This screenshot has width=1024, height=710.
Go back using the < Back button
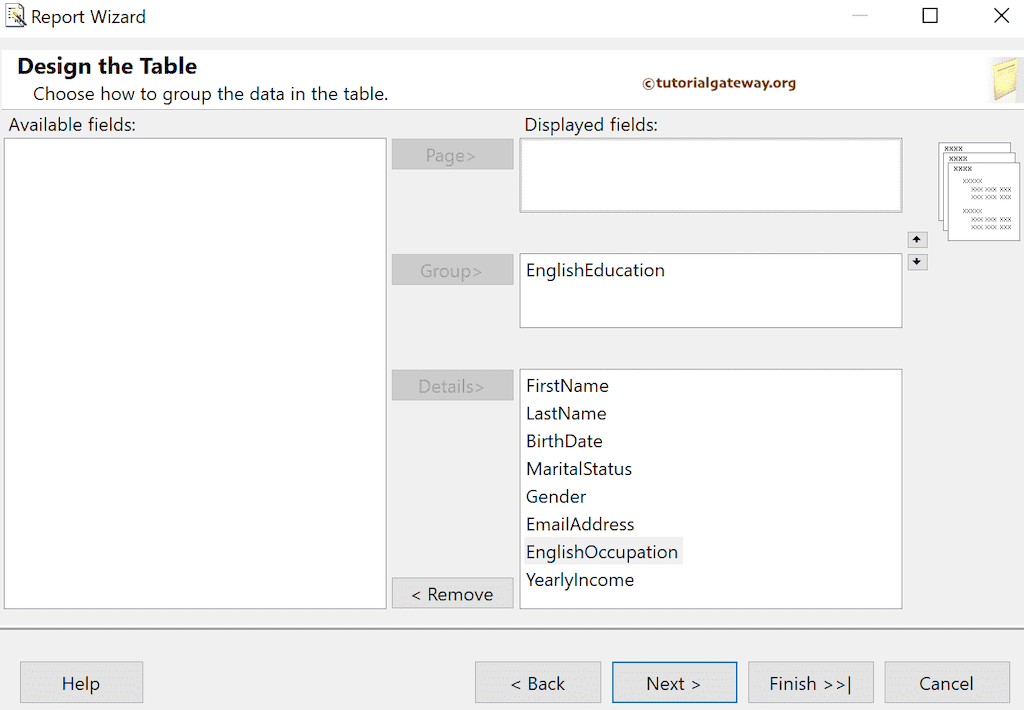(537, 683)
